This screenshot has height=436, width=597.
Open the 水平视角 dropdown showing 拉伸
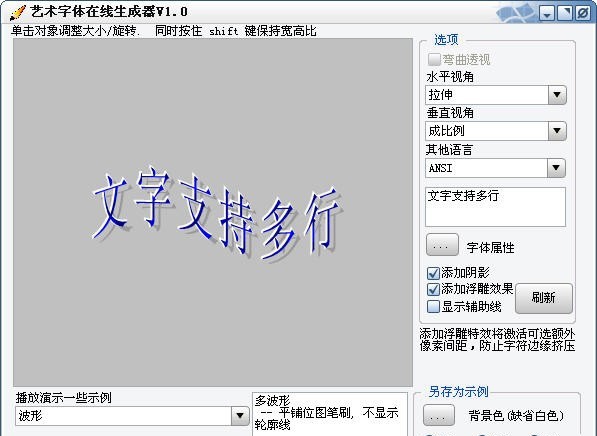(496, 95)
